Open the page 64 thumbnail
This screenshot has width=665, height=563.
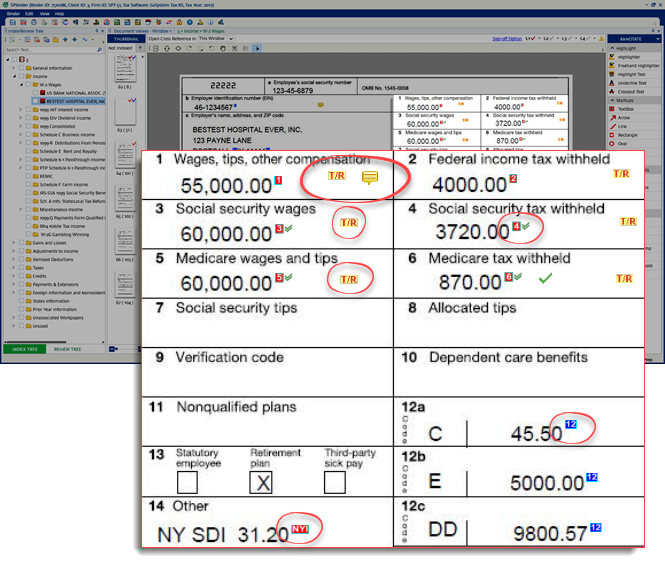[x=125, y=156]
